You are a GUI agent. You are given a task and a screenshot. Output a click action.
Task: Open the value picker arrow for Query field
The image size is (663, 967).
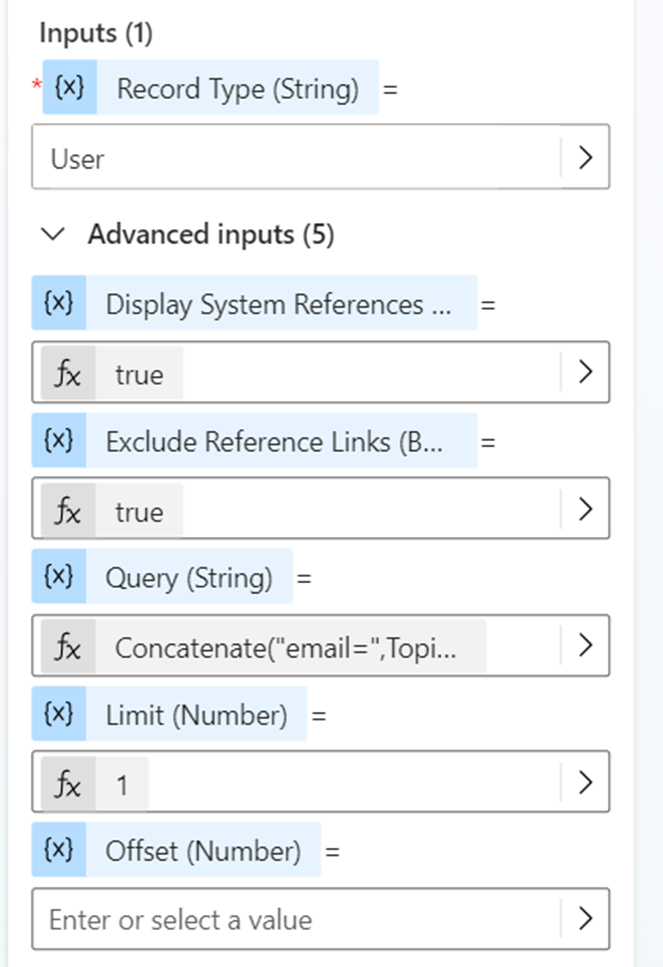click(x=586, y=647)
